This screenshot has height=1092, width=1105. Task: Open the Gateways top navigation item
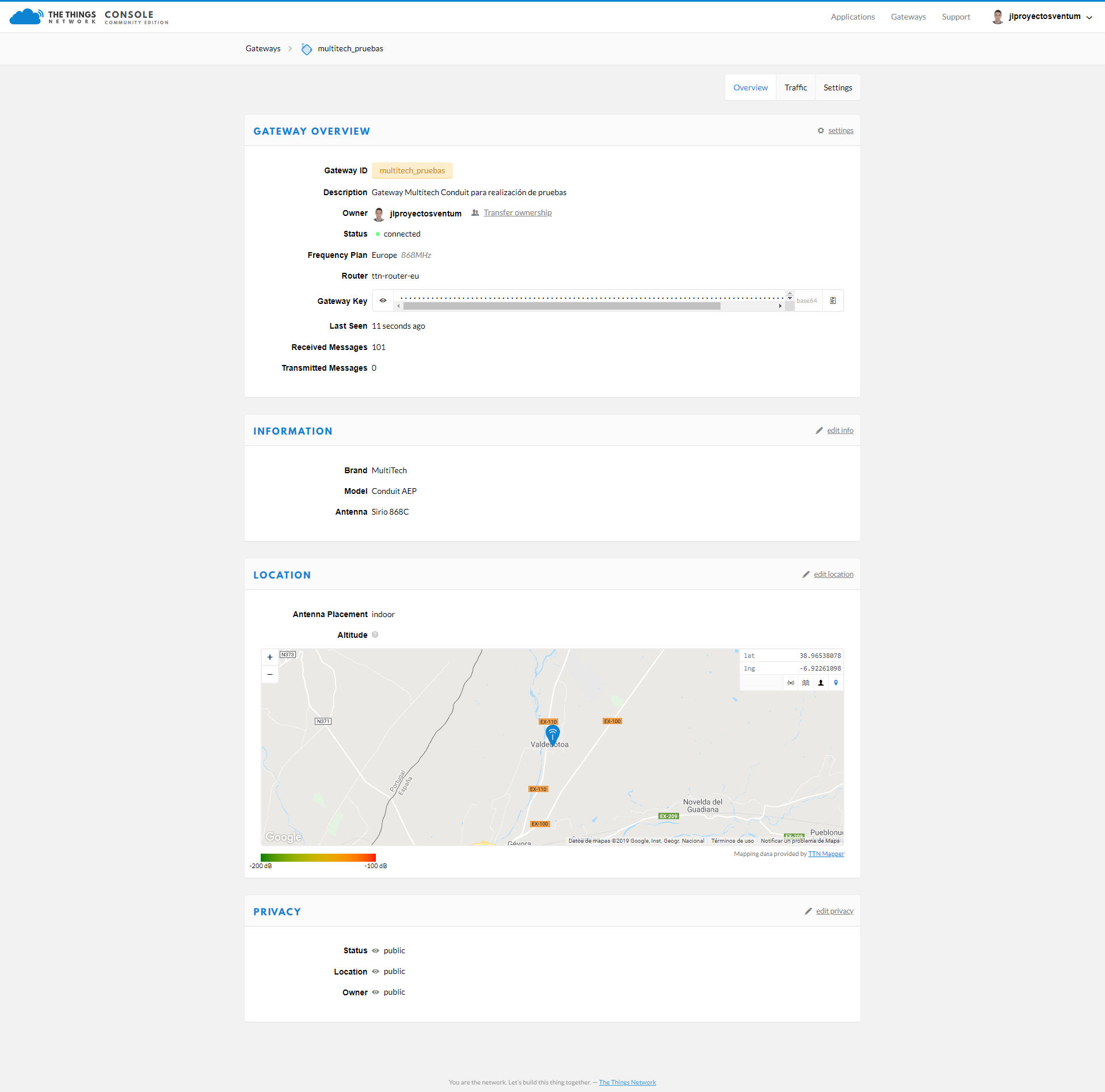click(x=908, y=17)
